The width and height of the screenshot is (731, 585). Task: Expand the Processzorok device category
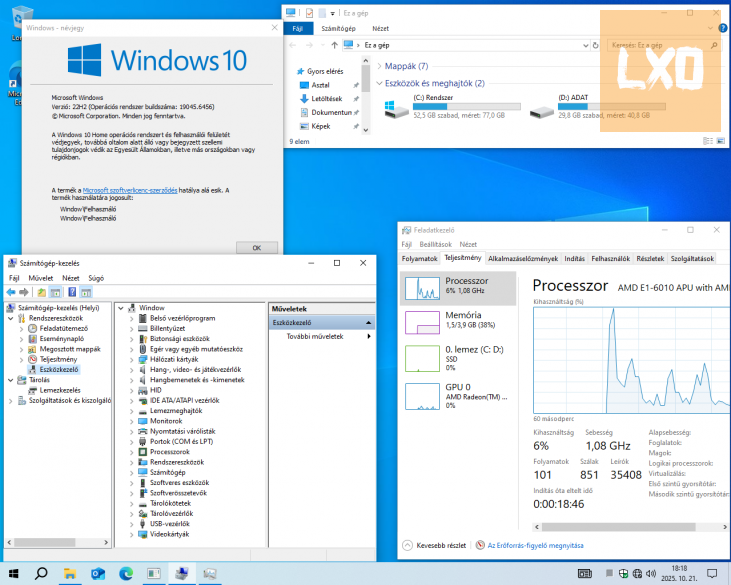(131, 452)
